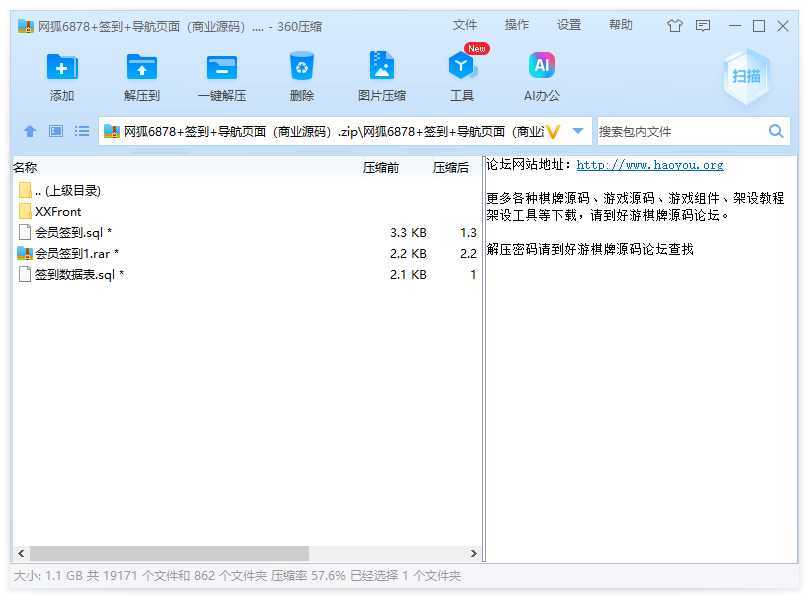Click the horizontal scrollbar right arrow
This screenshot has height=598, width=809.
click(x=475, y=553)
